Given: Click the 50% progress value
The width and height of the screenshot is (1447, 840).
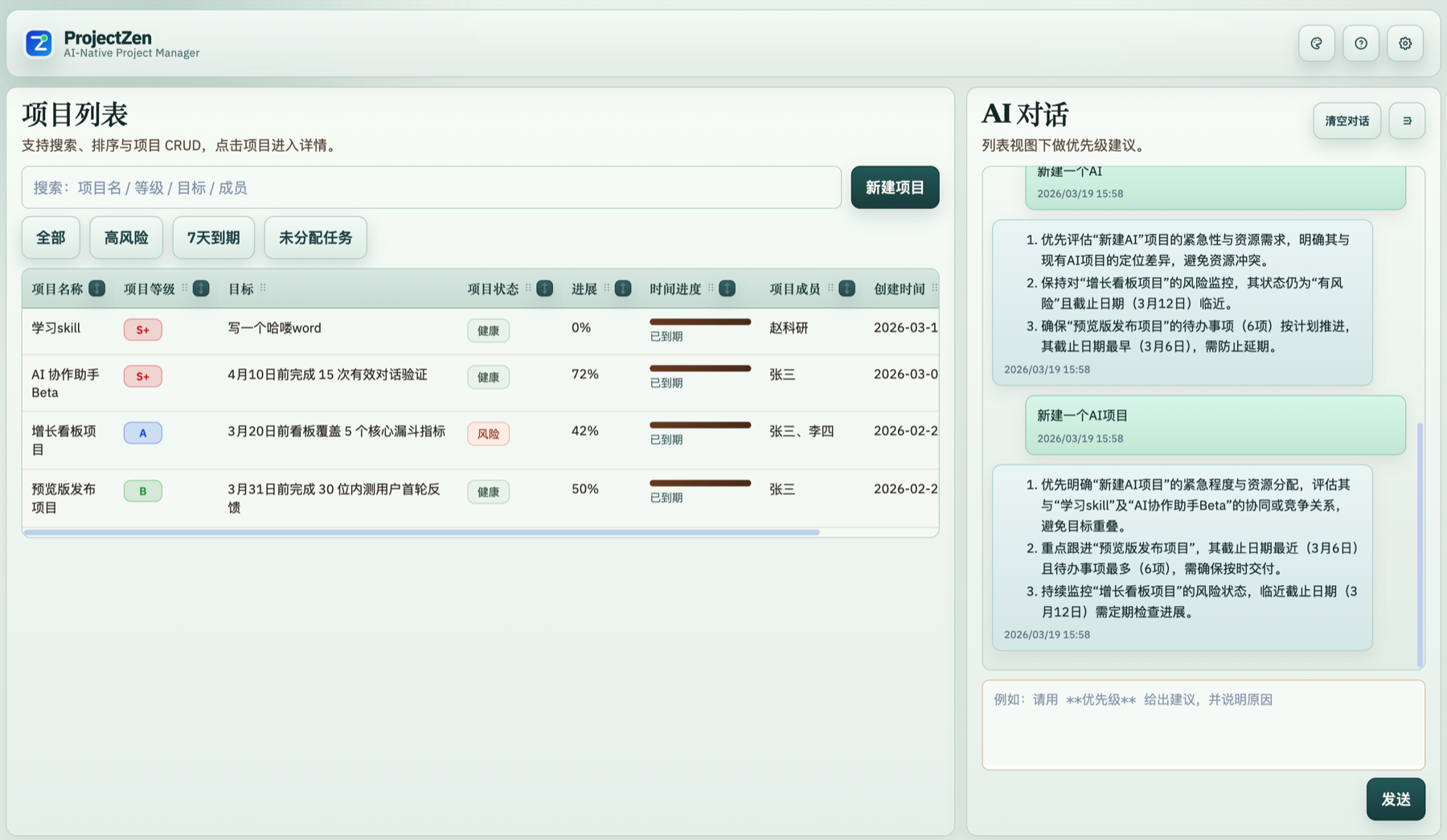Looking at the screenshot, I should [x=584, y=489].
